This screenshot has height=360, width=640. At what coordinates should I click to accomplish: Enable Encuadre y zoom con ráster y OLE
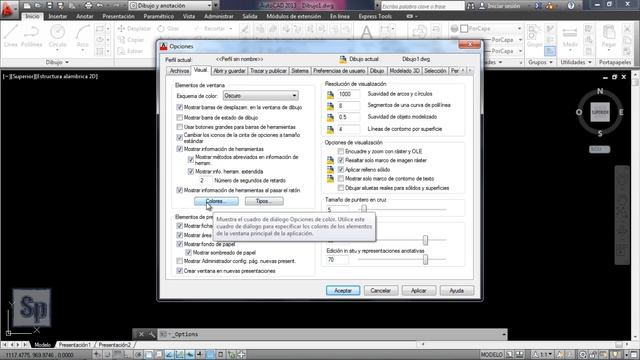[x=341, y=151]
